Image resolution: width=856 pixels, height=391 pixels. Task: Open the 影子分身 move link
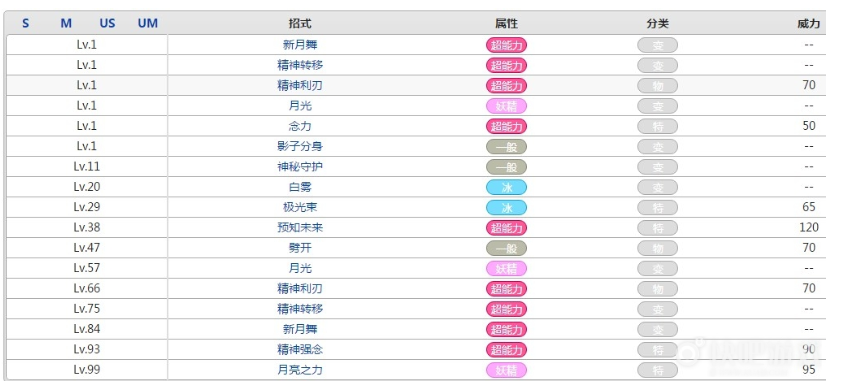pyautogui.click(x=300, y=146)
